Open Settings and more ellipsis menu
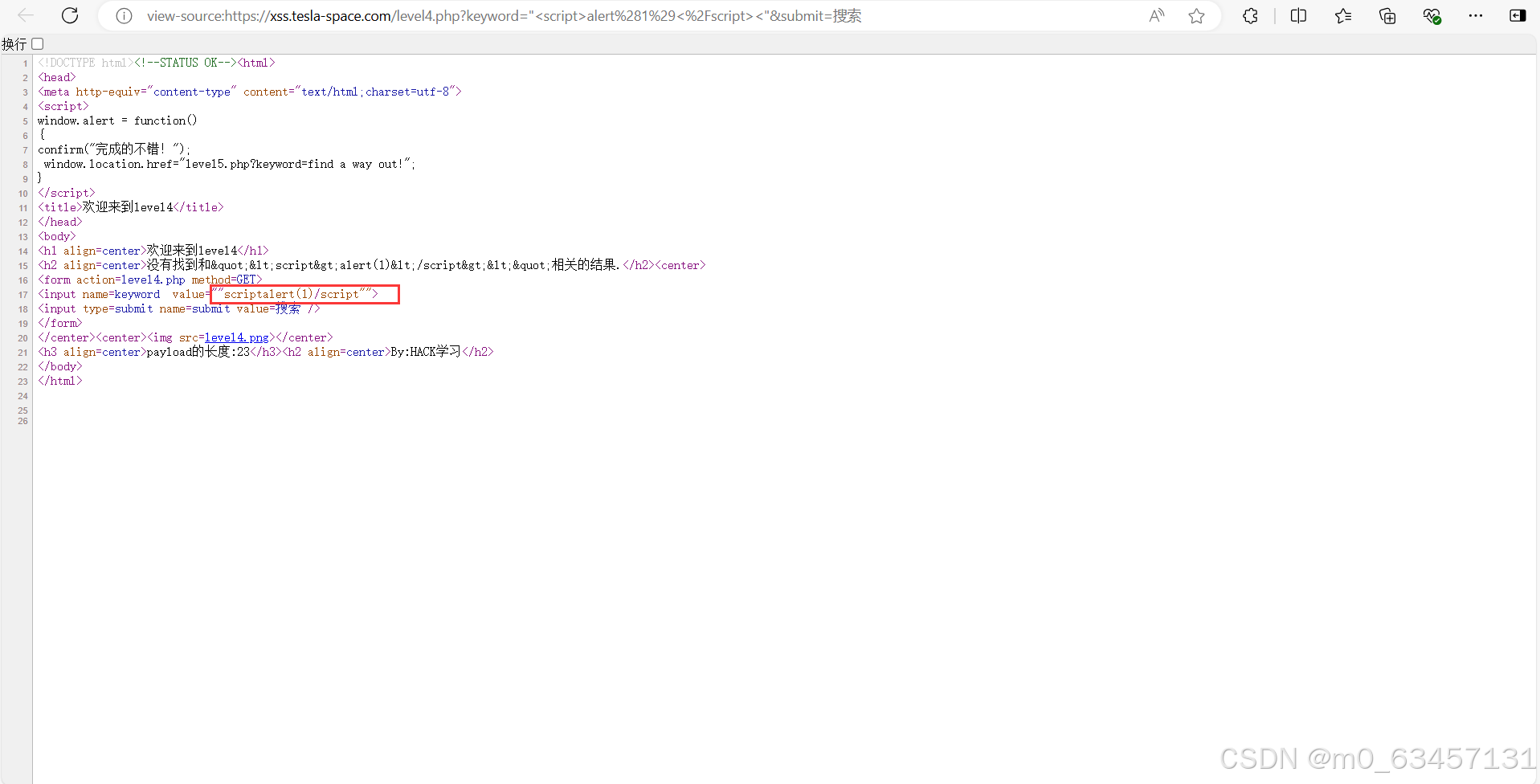 tap(1476, 16)
